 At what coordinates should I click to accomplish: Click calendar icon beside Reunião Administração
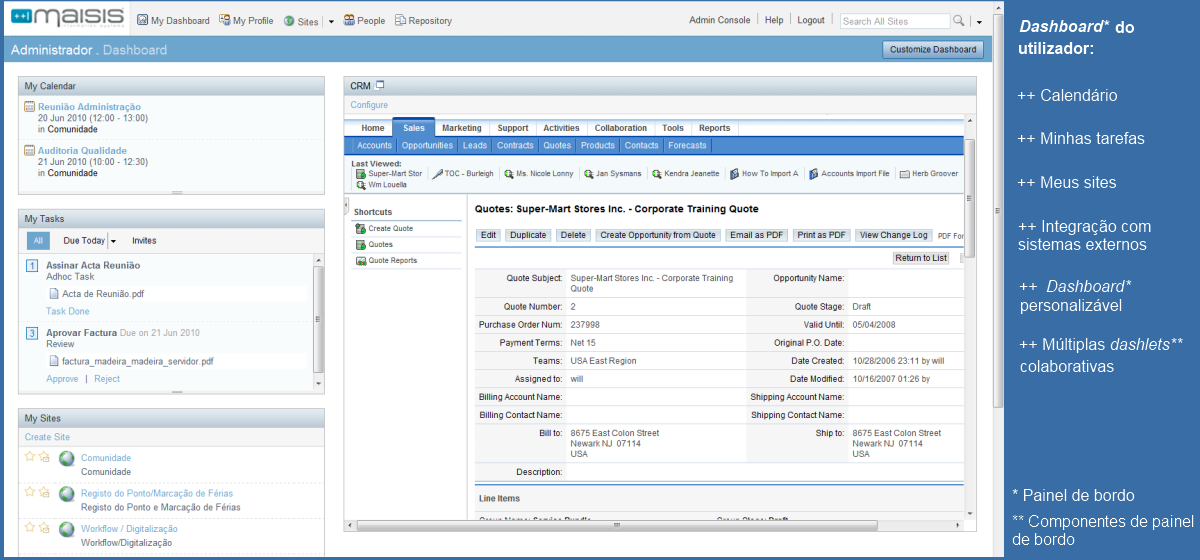tap(30, 107)
